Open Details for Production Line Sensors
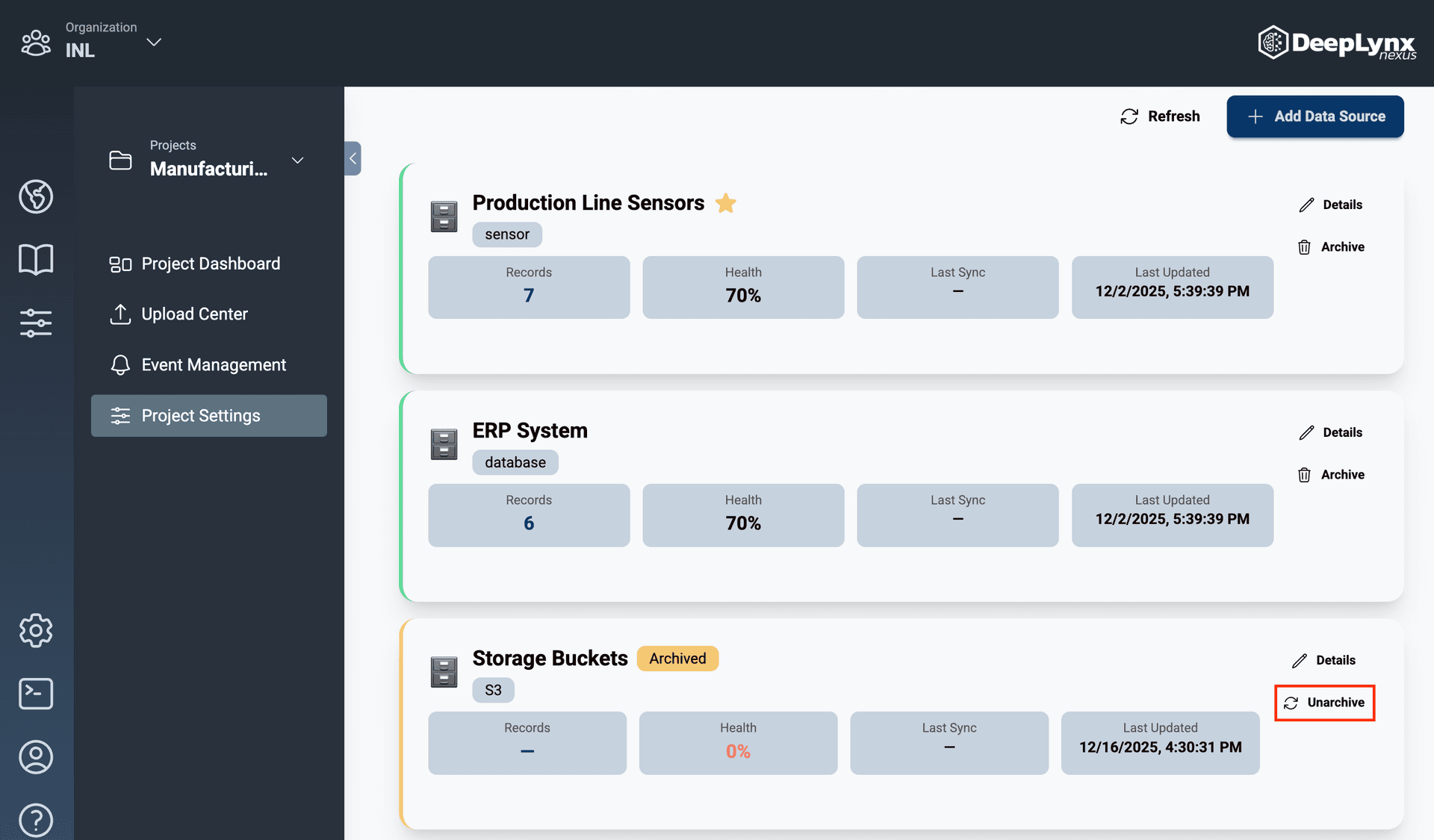Image resolution: width=1434 pixels, height=840 pixels. (x=1331, y=205)
